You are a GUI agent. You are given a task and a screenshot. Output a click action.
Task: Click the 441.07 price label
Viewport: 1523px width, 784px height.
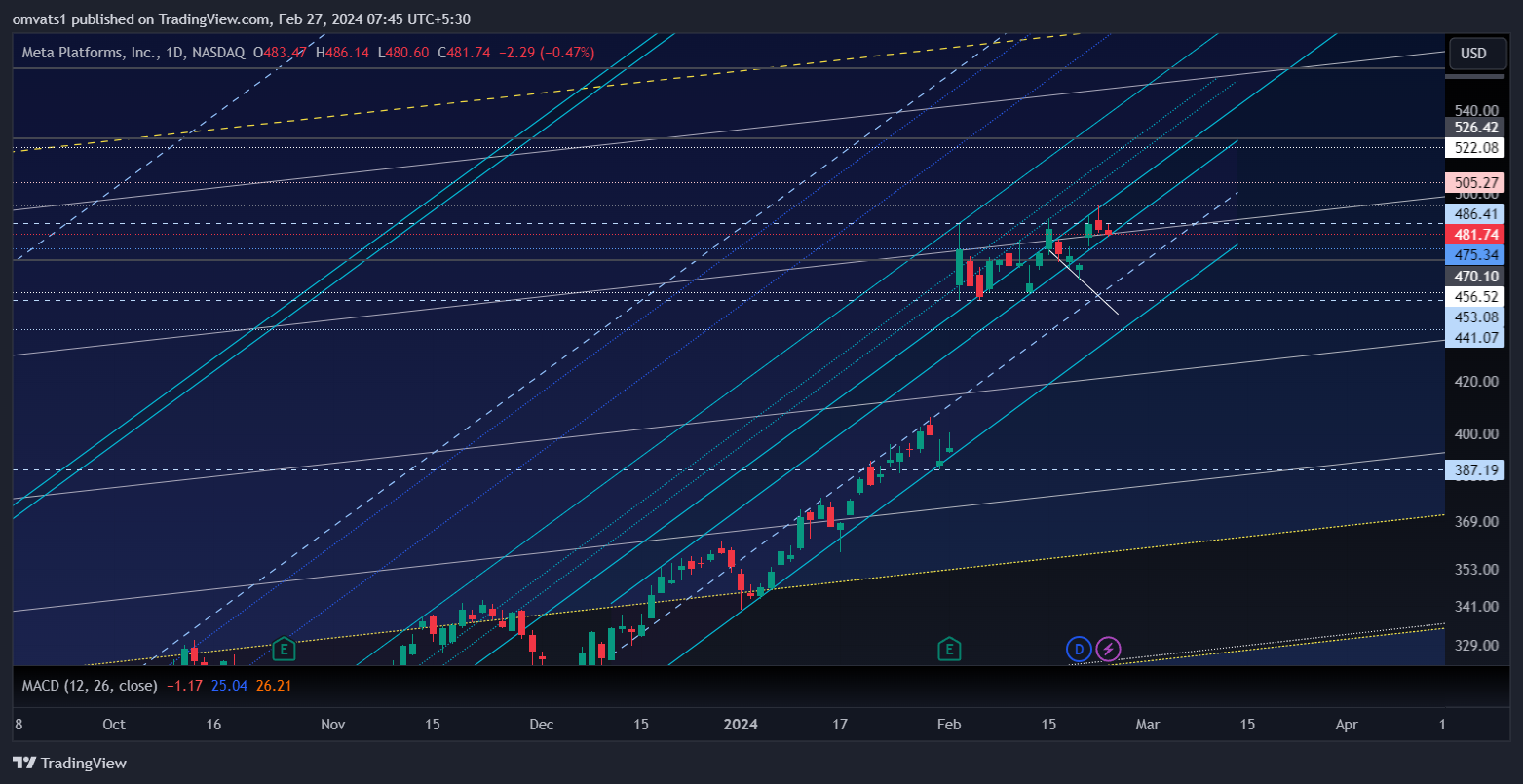click(x=1475, y=338)
